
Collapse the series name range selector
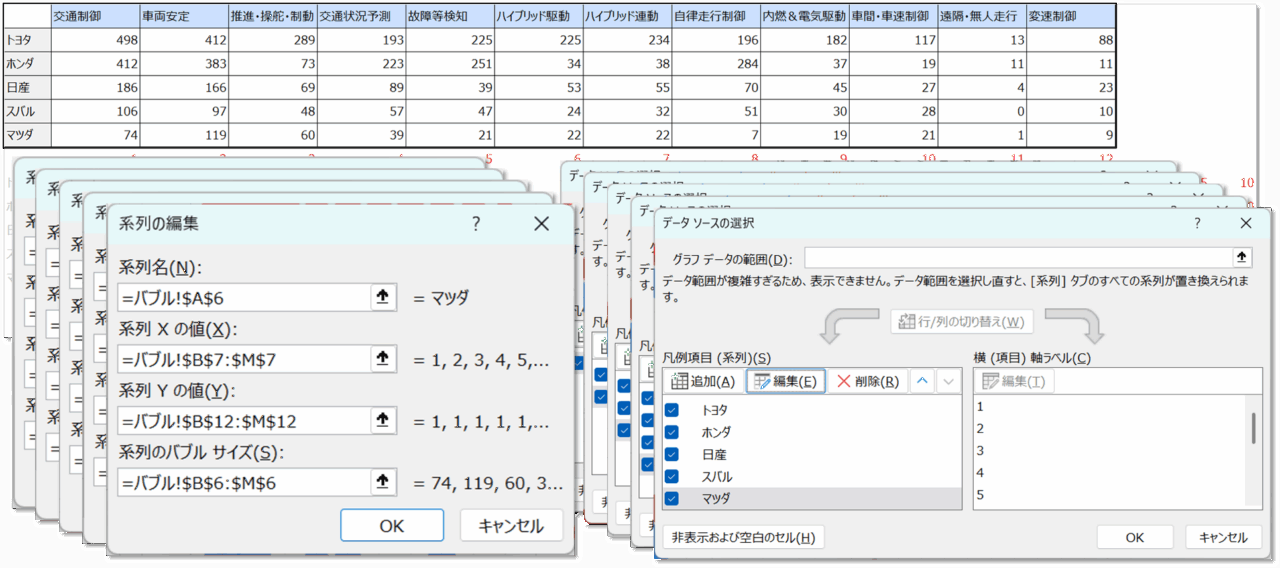(x=382, y=296)
